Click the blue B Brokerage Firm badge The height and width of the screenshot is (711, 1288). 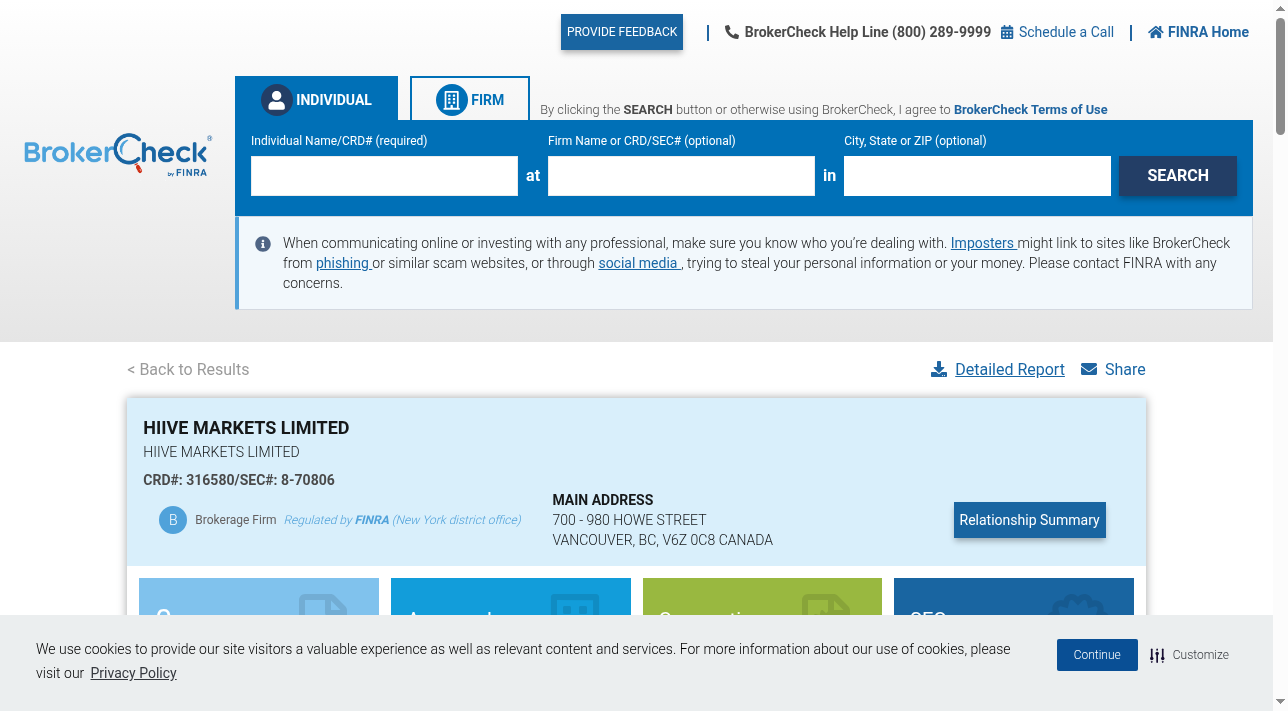(173, 520)
